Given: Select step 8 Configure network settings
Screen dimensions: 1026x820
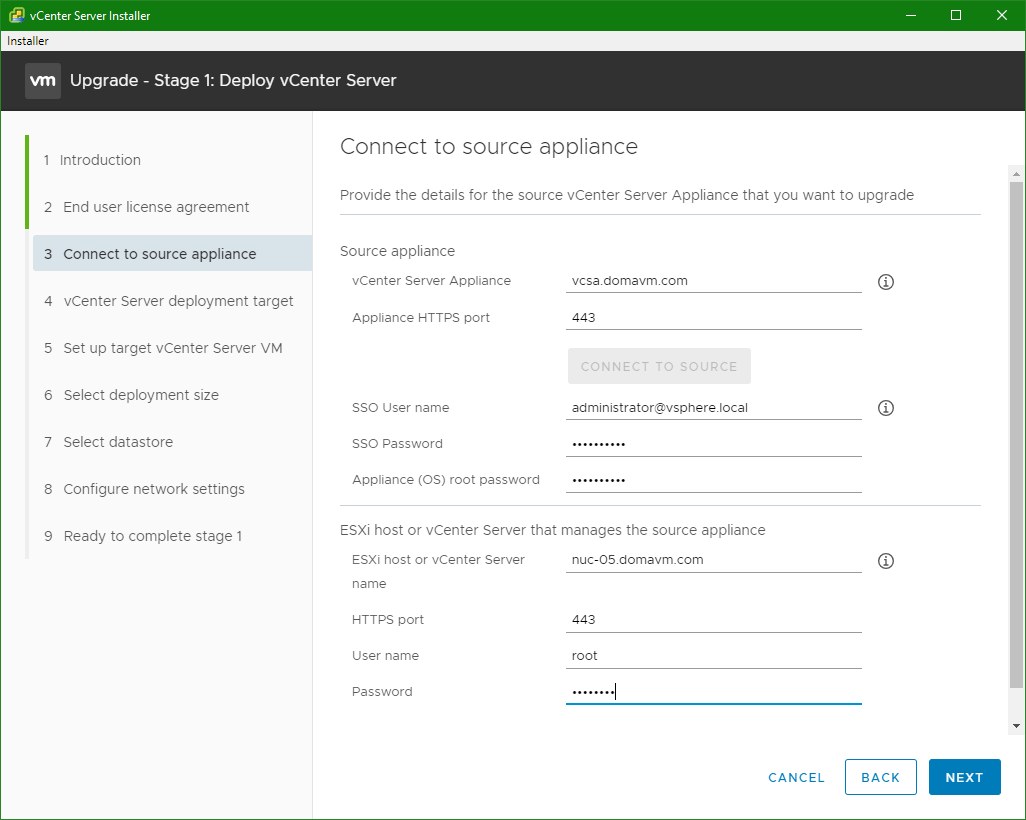Looking at the screenshot, I should [144, 489].
